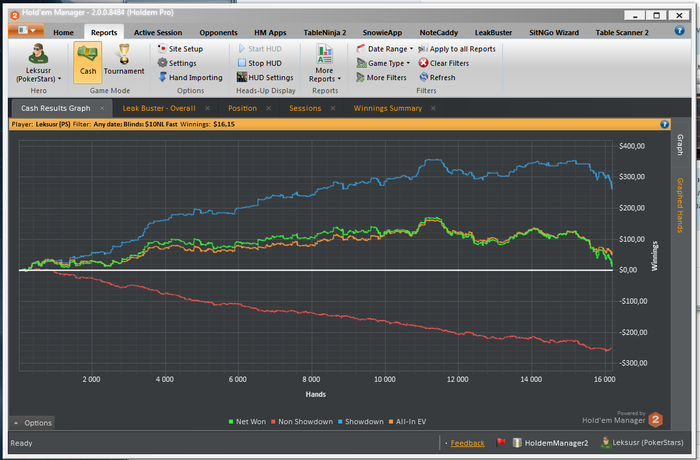Image resolution: width=700 pixels, height=460 pixels.
Task: Click the red flag icon in status bar
Action: (x=500, y=442)
